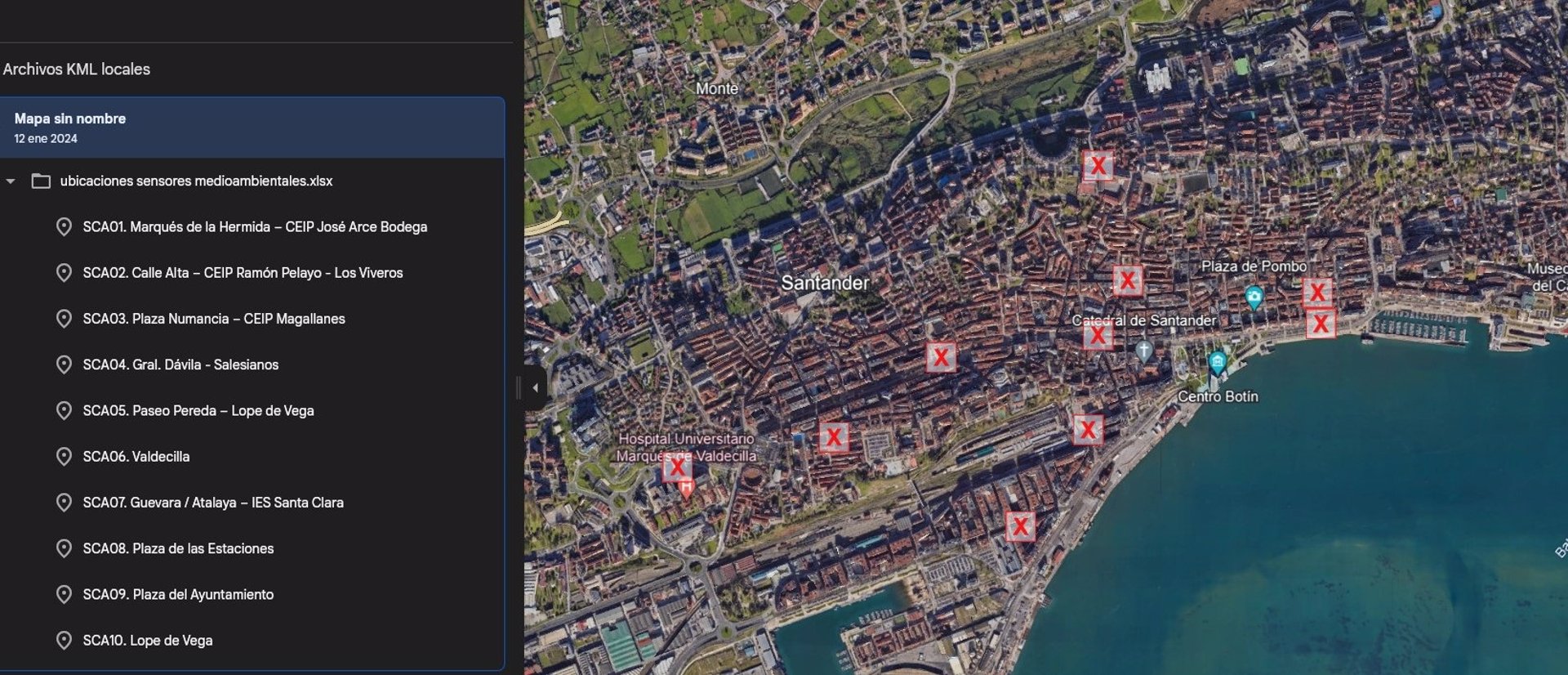Open the Centro Botín museum marker on map
1568x675 pixels.
(x=1217, y=362)
